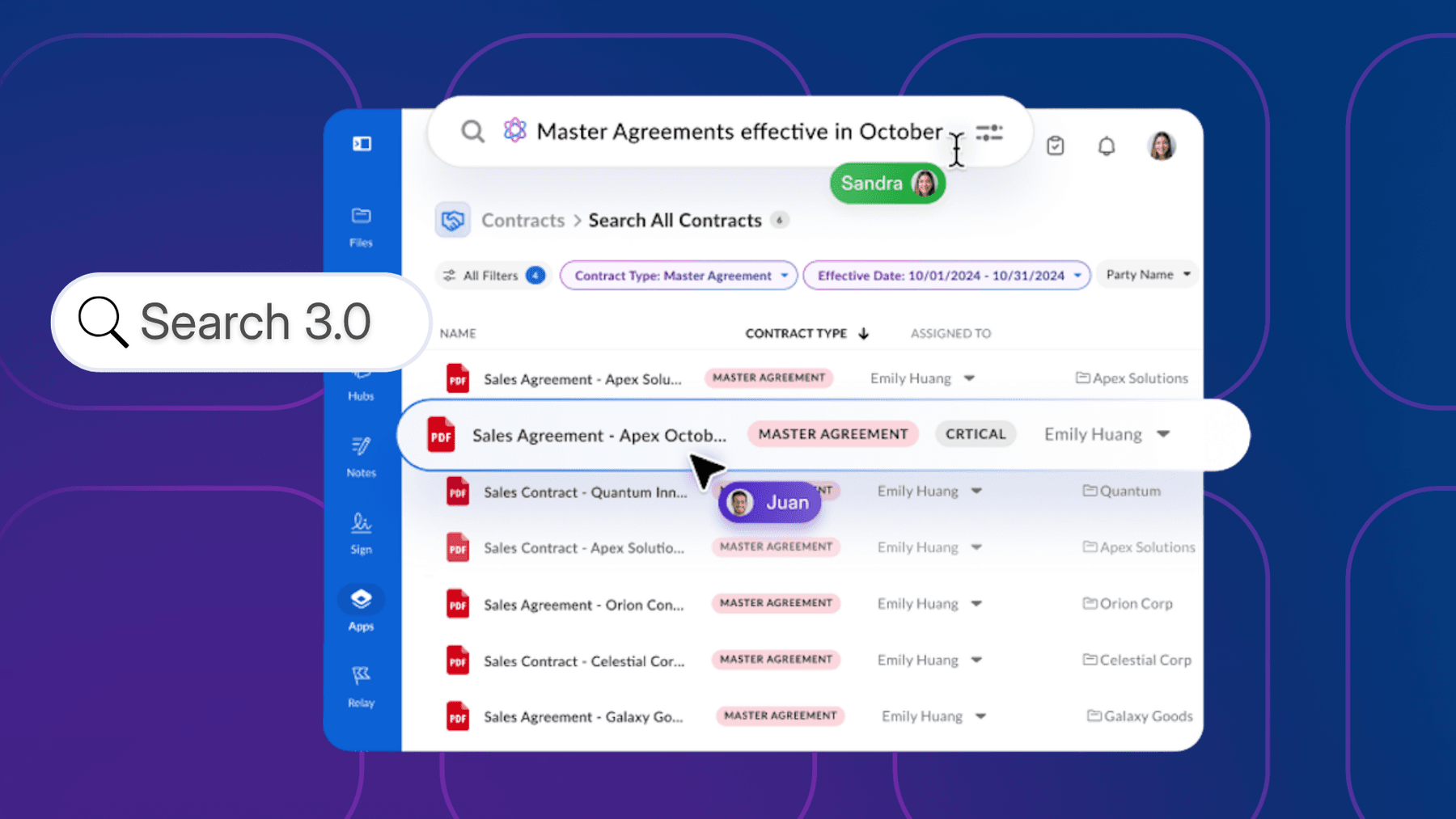The height and width of the screenshot is (819, 1456).
Task: Open Files in the sidebar
Action: click(361, 227)
